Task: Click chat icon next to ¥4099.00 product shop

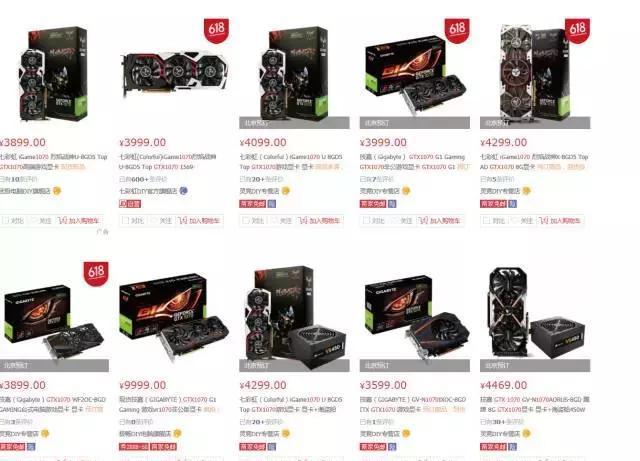Action: 286,191
